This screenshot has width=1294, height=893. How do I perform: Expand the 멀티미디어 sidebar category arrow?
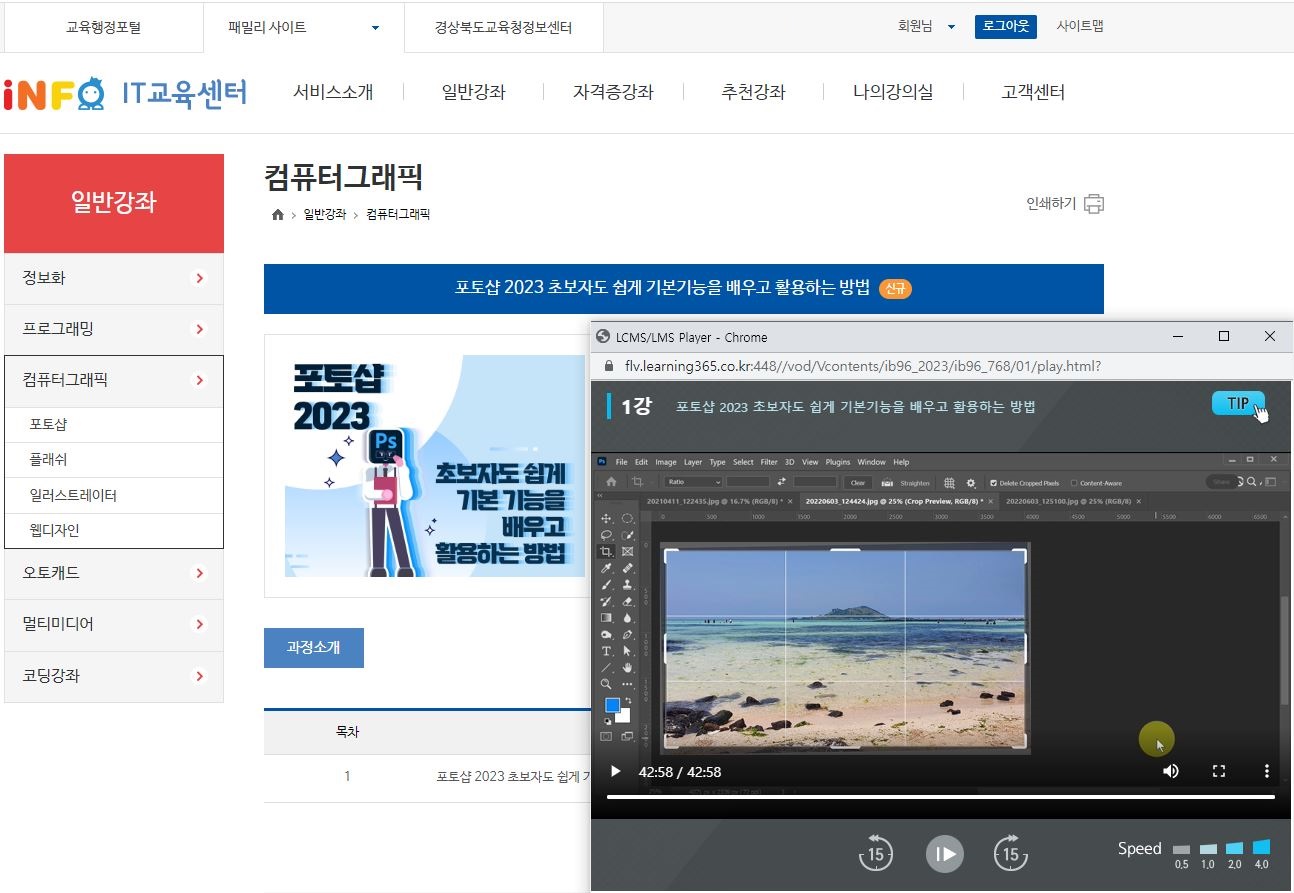coord(200,625)
